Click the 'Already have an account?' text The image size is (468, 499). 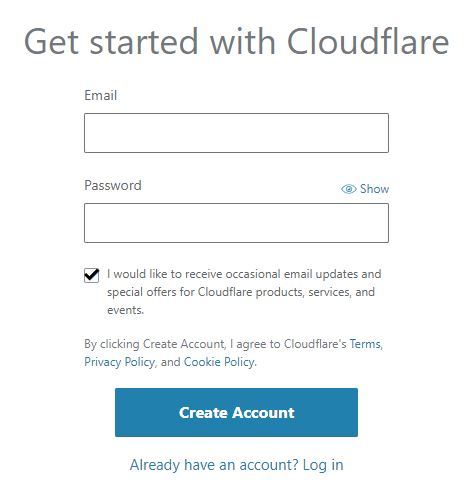(x=214, y=465)
